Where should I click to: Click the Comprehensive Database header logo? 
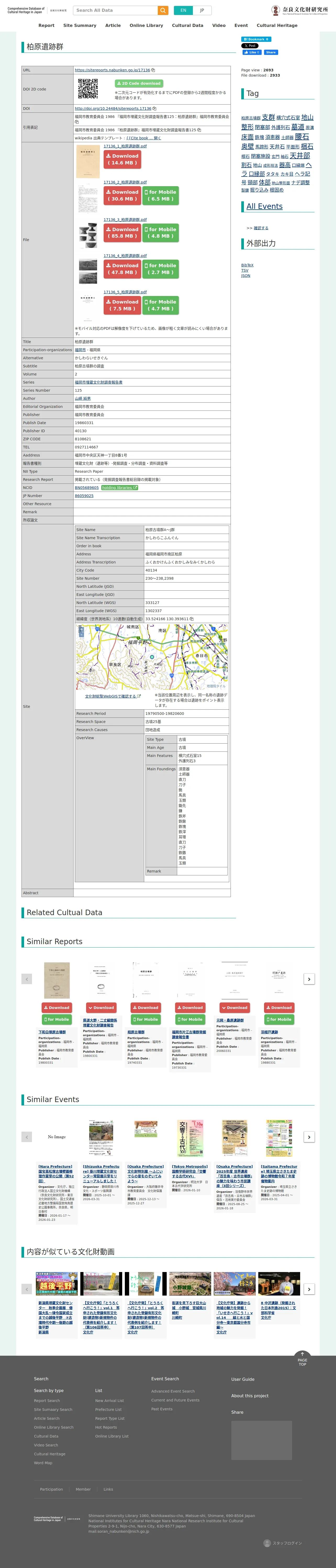[37, 10]
